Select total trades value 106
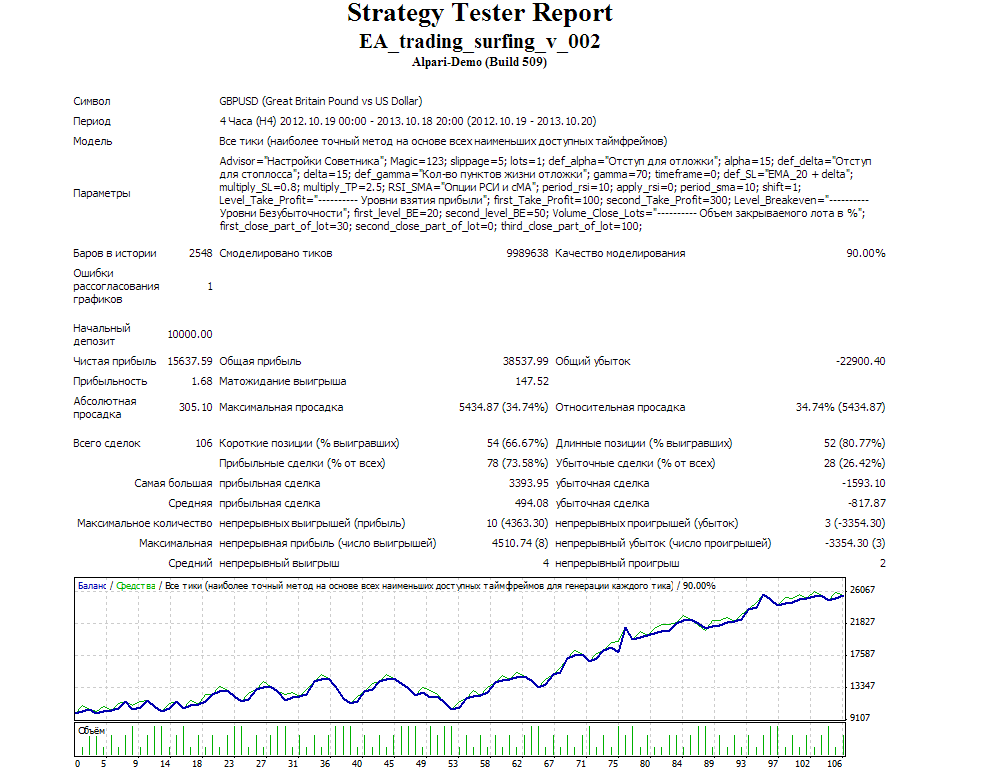The image size is (1000, 775). 203,443
